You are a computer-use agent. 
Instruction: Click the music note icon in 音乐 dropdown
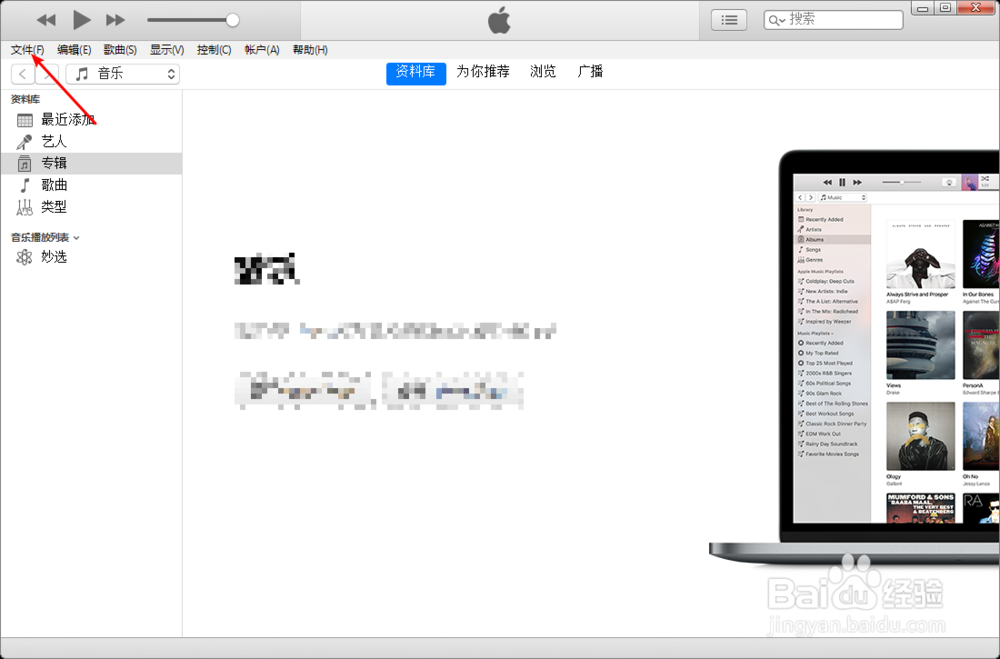(x=82, y=74)
